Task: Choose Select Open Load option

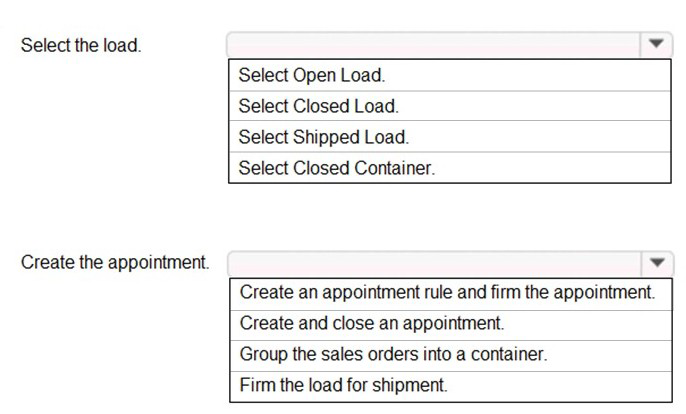Action: click(x=450, y=75)
